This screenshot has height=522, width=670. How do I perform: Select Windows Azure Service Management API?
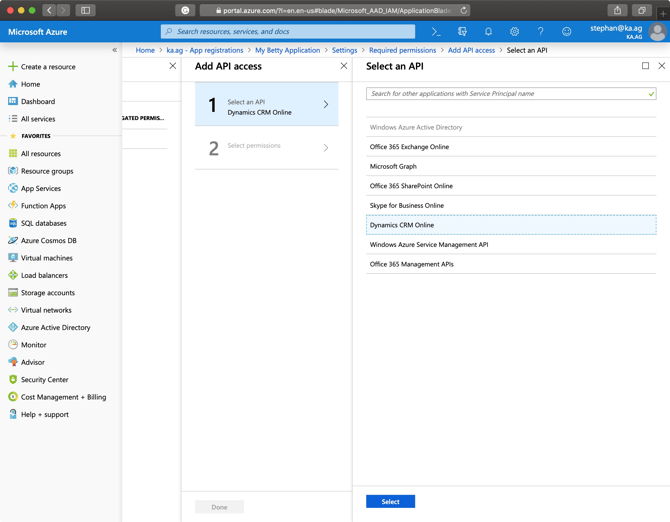pos(511,244)
